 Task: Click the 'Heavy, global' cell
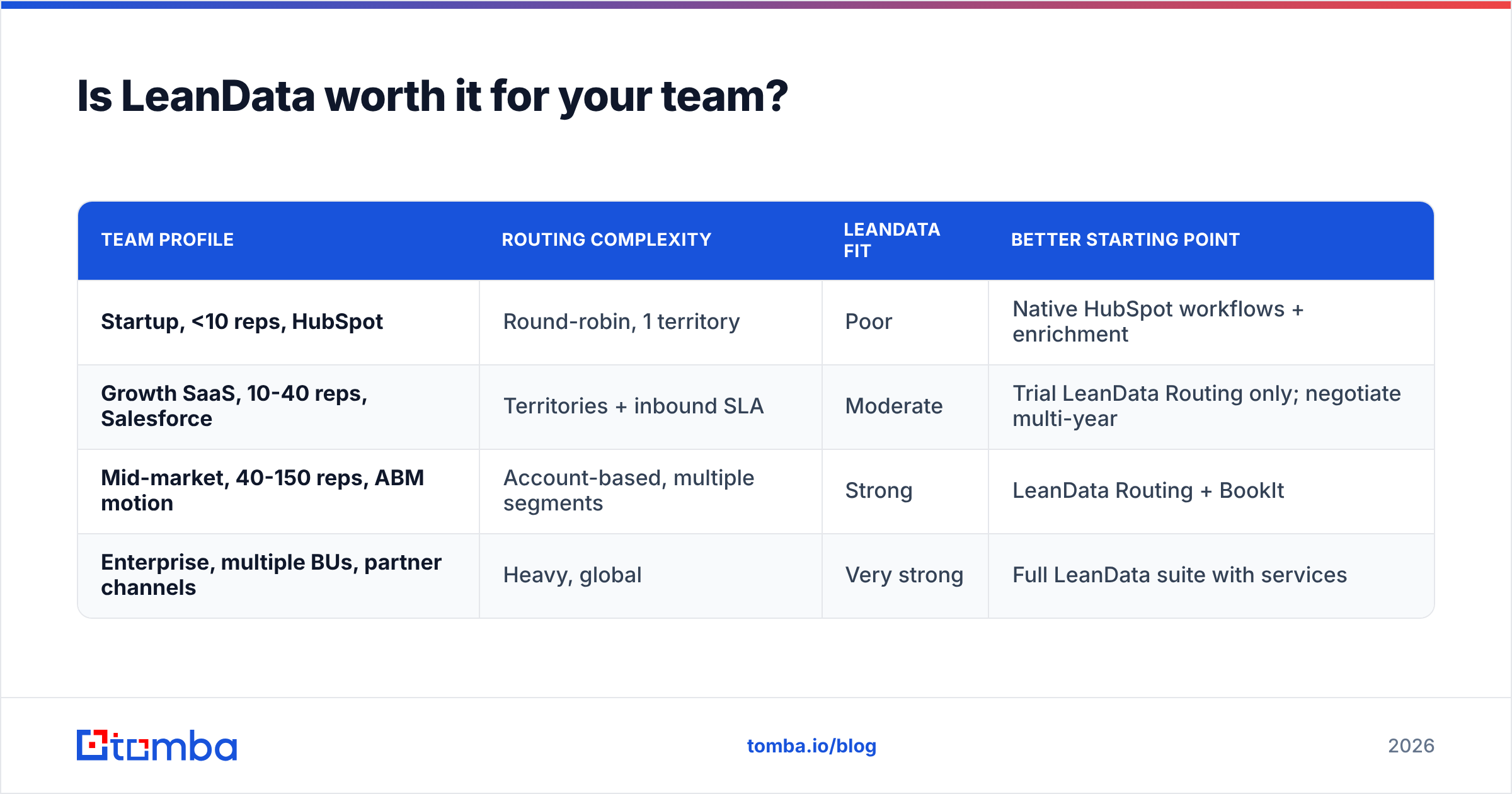(651, 575)
